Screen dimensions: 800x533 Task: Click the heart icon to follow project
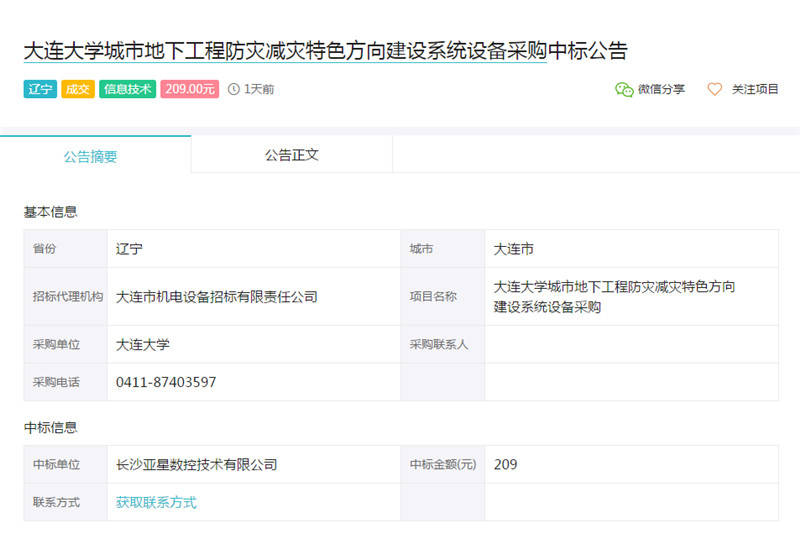click(714, 89)
